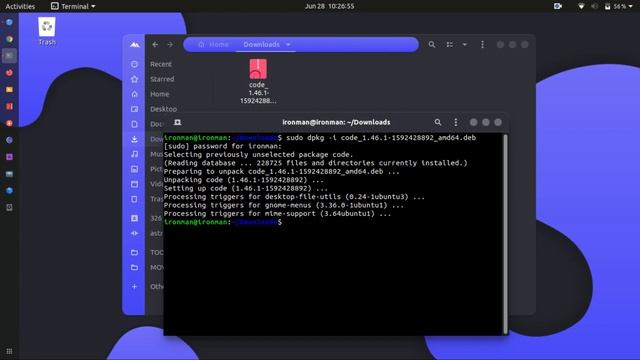The height and width of the screenshot is (360, 640).
Task: Select the Trash icon in Files sidebar
Action: 134,199
